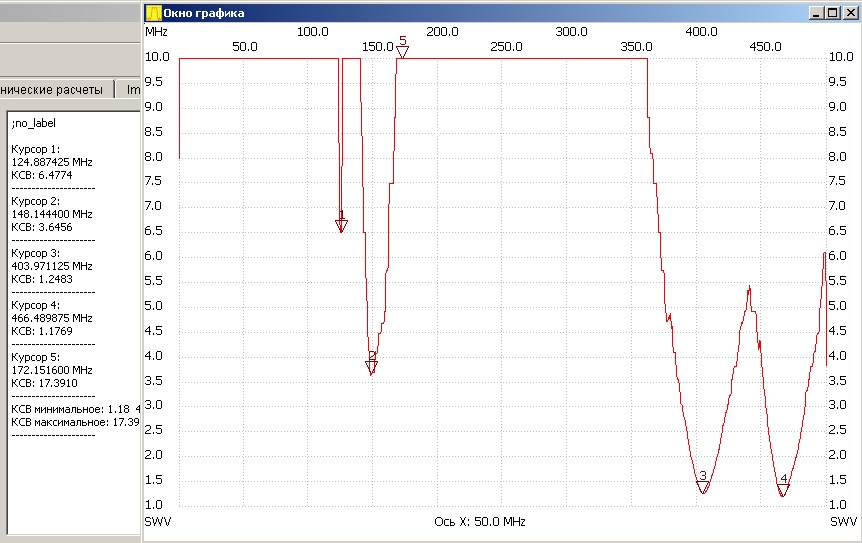This screenshot has height=543, width=862.
Task: Click the КСВ максимальное line
Action: [75, 423]
